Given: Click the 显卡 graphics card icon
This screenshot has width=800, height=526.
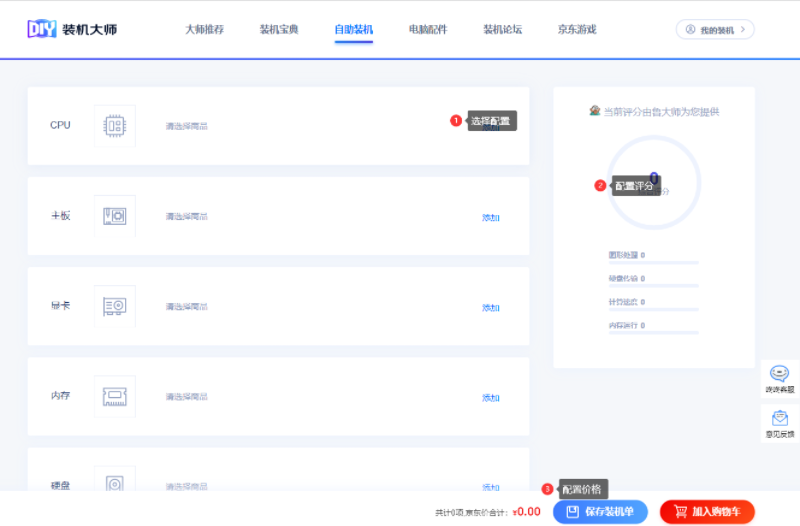Looking at the screenshot, I should (x=114, y=307).
